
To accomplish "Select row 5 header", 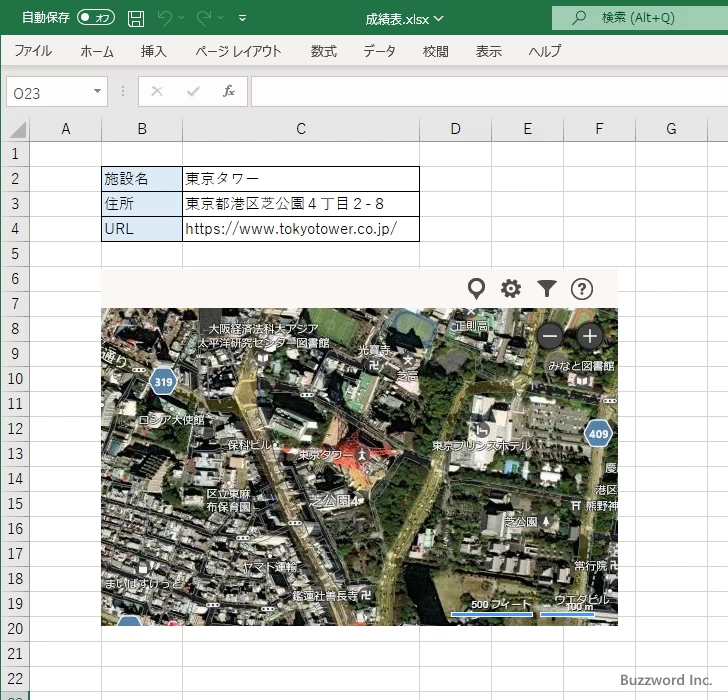I will [x=15, y=253].
